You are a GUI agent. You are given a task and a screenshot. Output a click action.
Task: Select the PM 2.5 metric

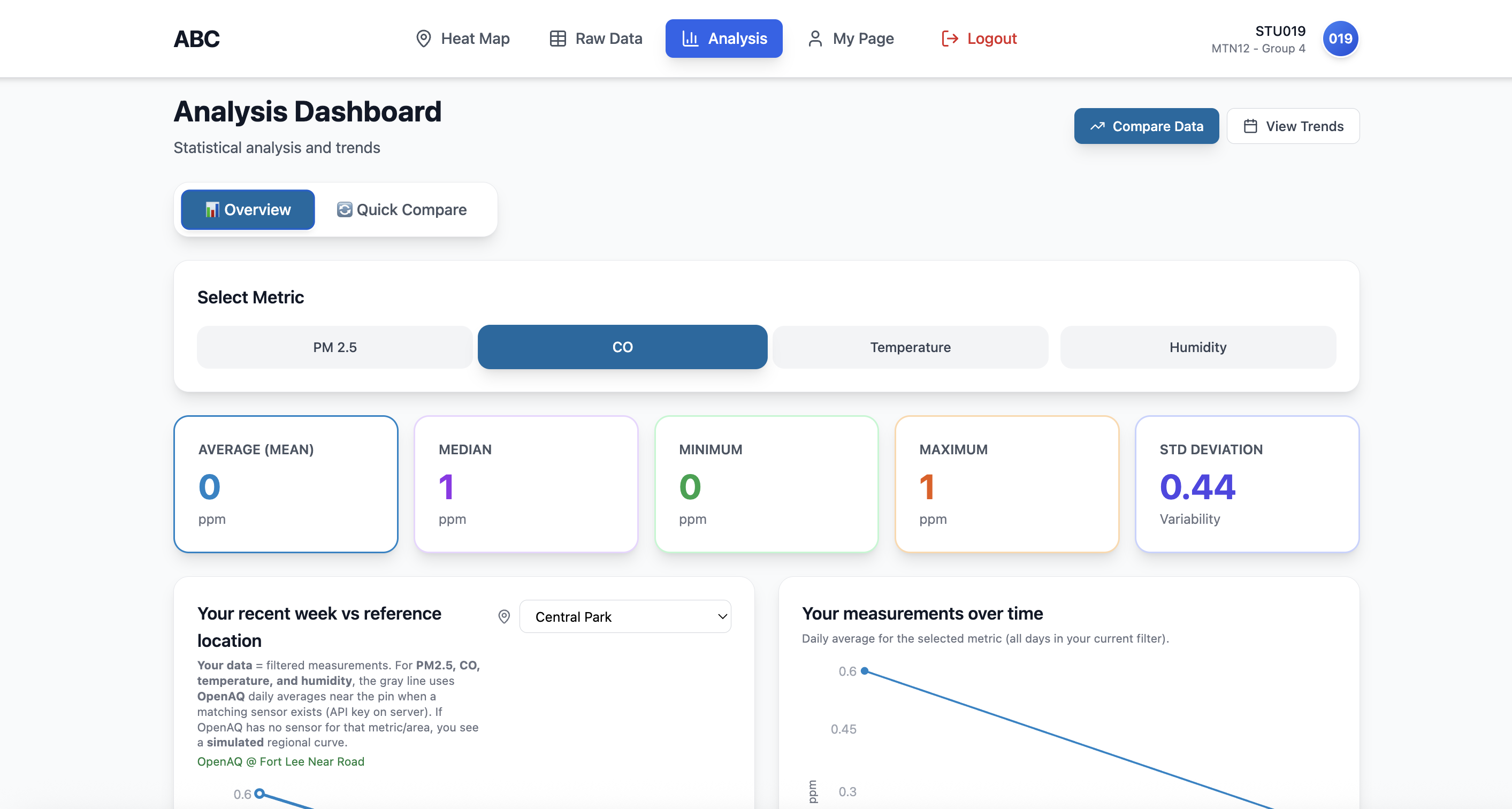click(334, 347)
